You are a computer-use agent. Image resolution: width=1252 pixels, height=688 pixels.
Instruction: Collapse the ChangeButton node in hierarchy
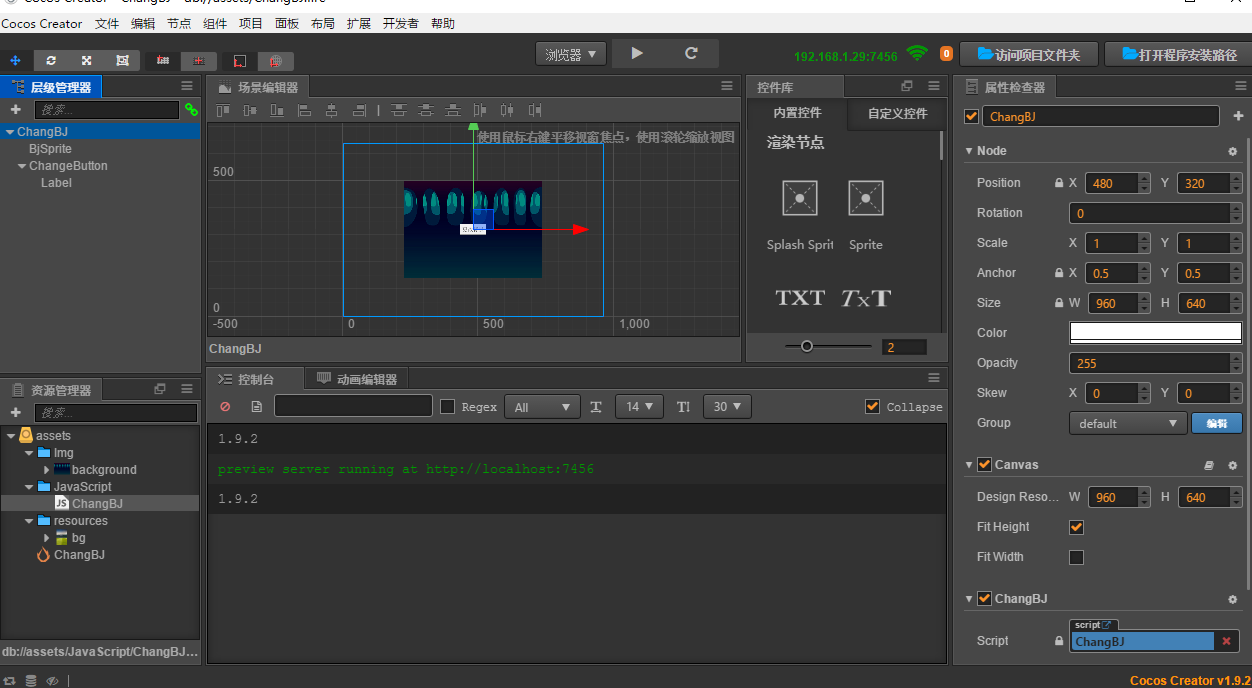(x=22, y=166)
